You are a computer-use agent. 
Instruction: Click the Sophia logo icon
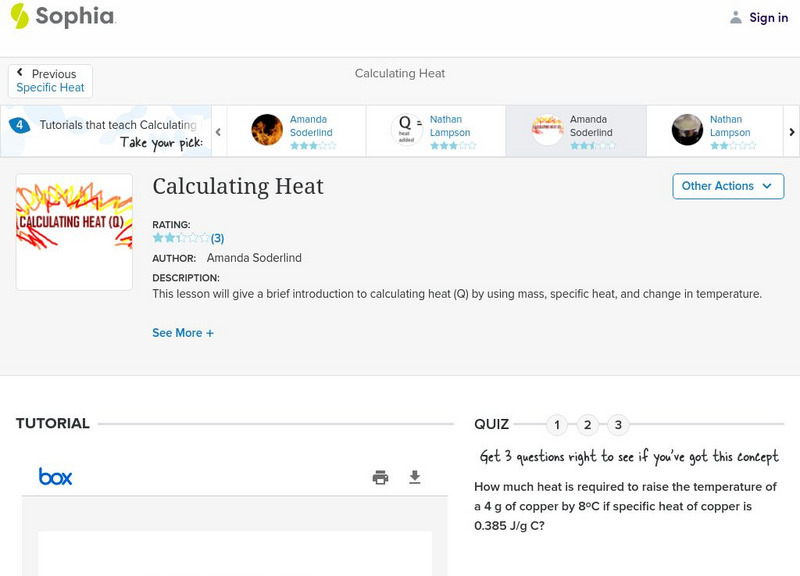point(19,16)
